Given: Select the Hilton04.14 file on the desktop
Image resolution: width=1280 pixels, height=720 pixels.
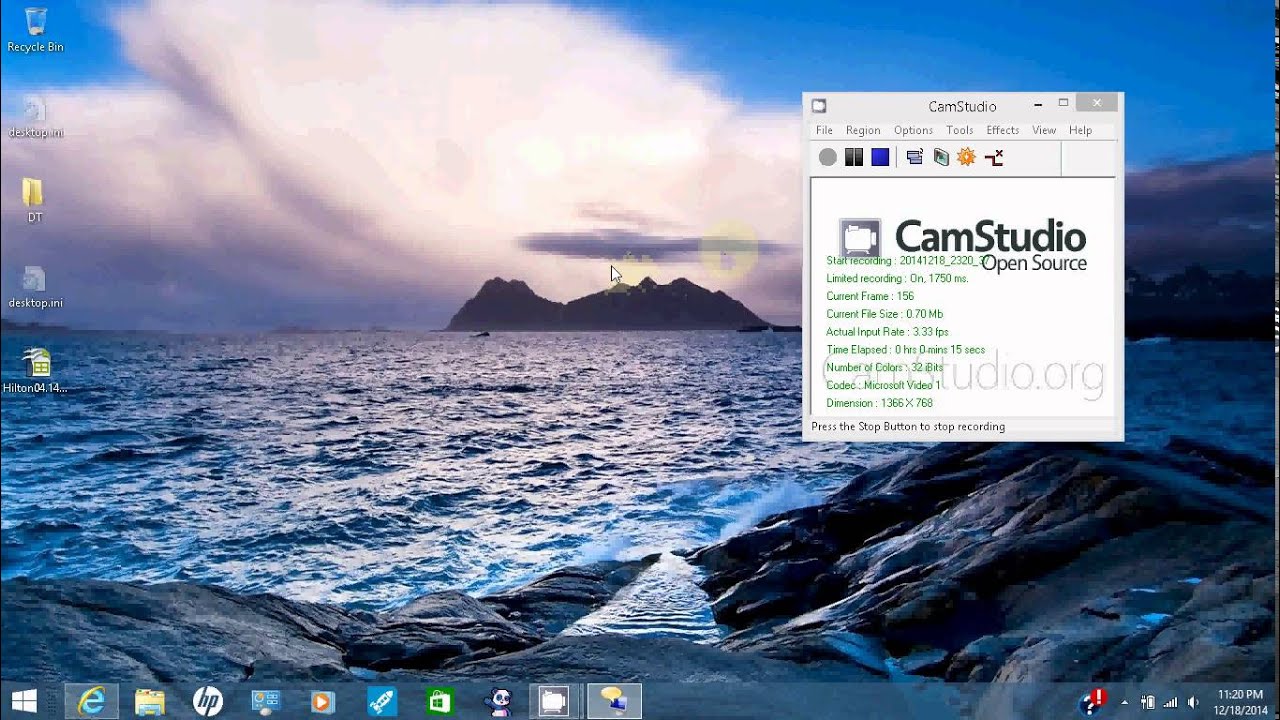Looking at the screenshot, I should point(35,371).
